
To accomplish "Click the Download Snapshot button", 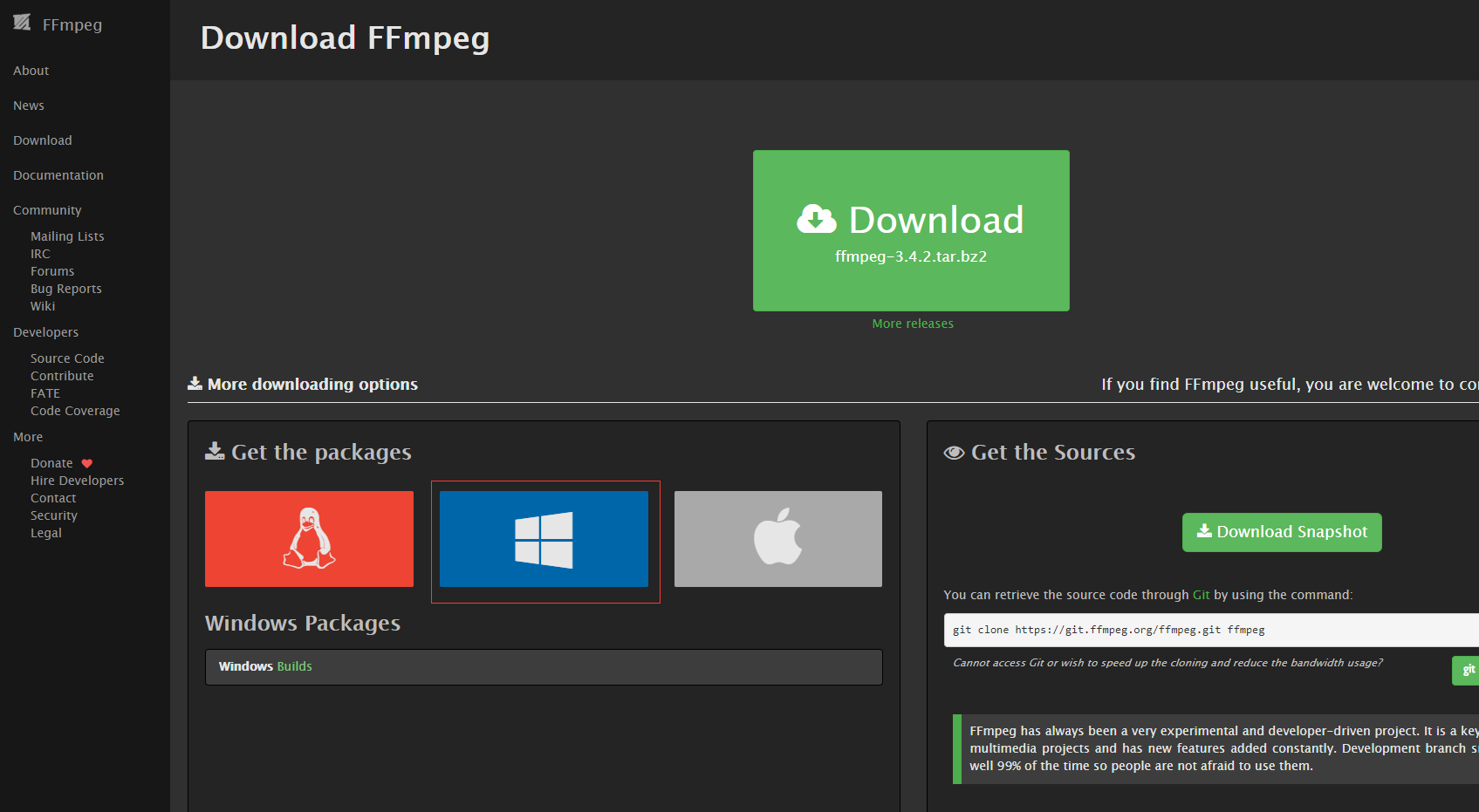I will coord(1282,532).
